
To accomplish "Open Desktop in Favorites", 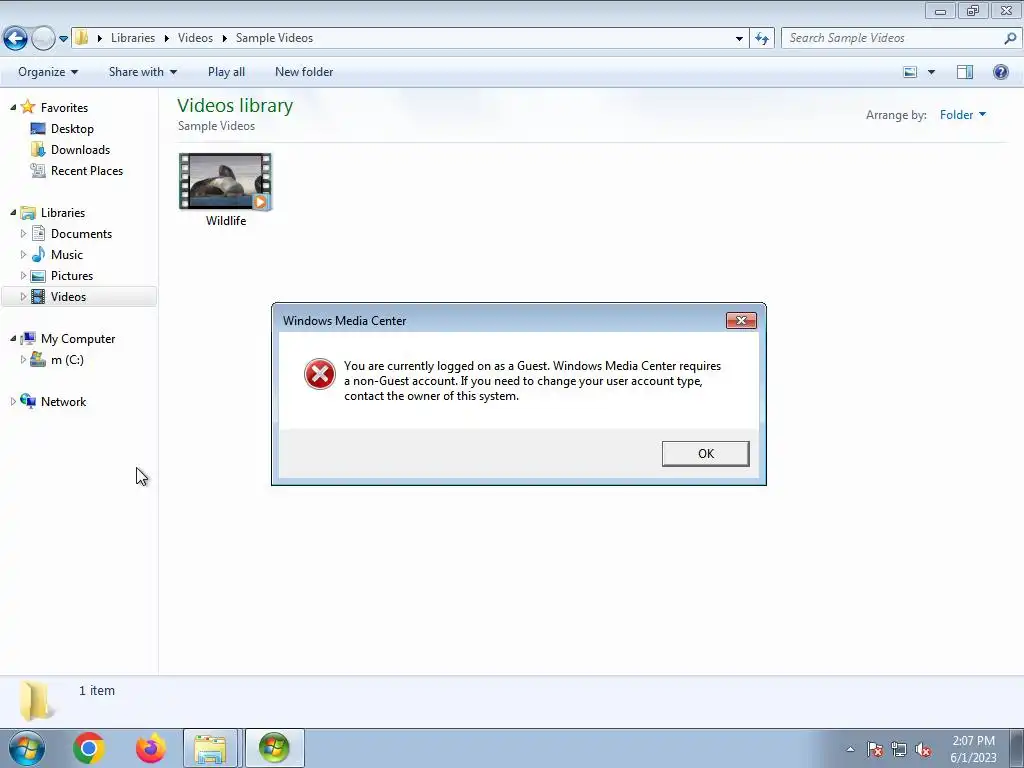I will coord(72,129).
